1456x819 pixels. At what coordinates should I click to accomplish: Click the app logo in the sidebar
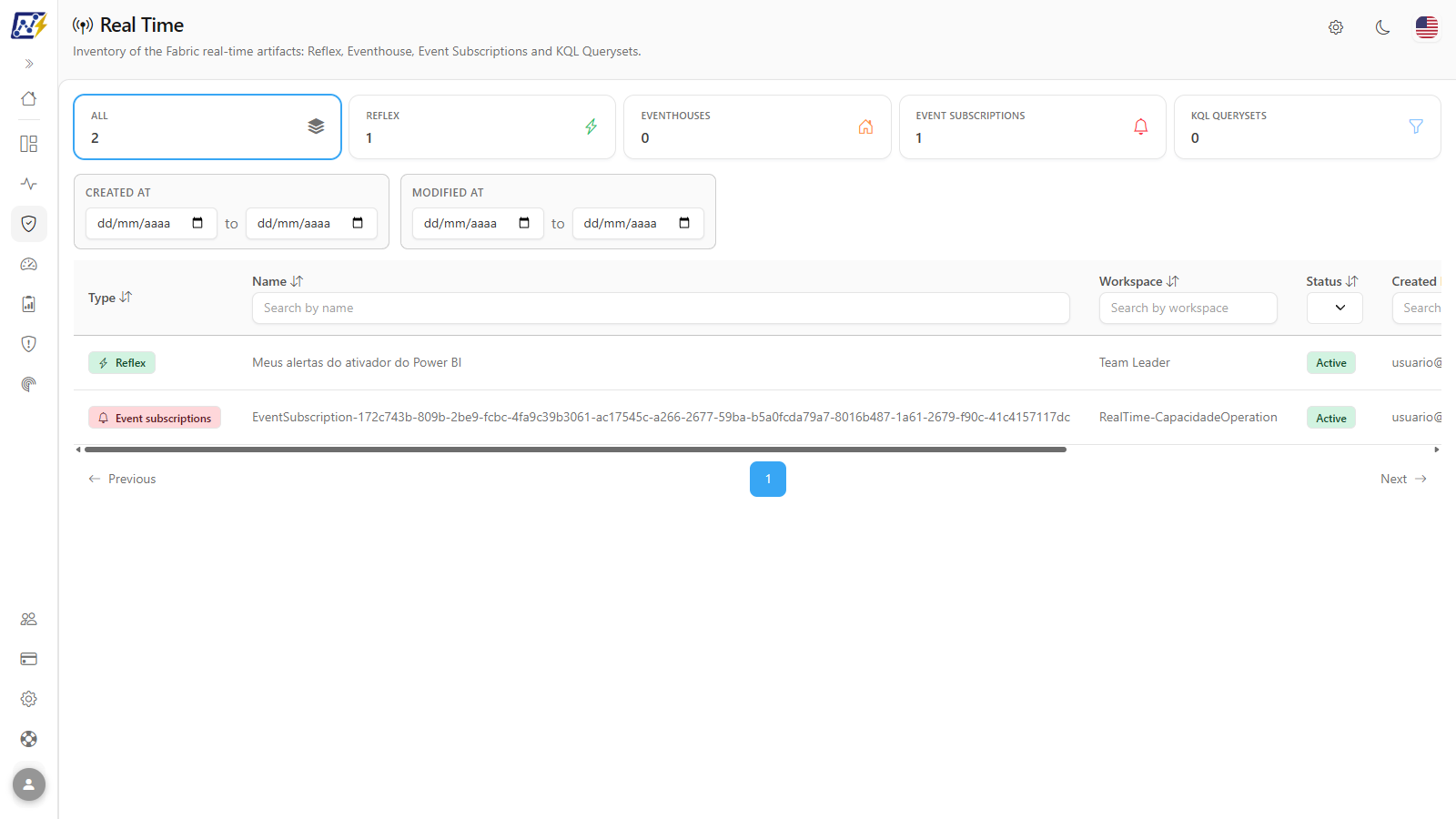[x=29, y=25]
